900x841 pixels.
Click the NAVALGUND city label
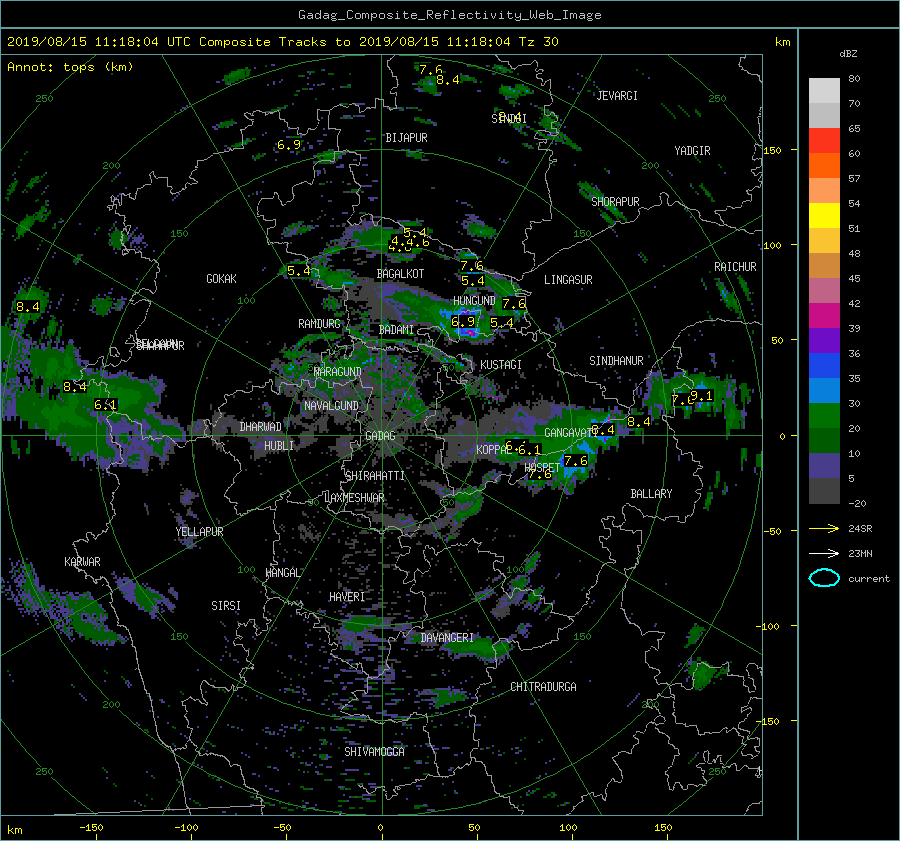pyautogui.click(x=331, y=406)
